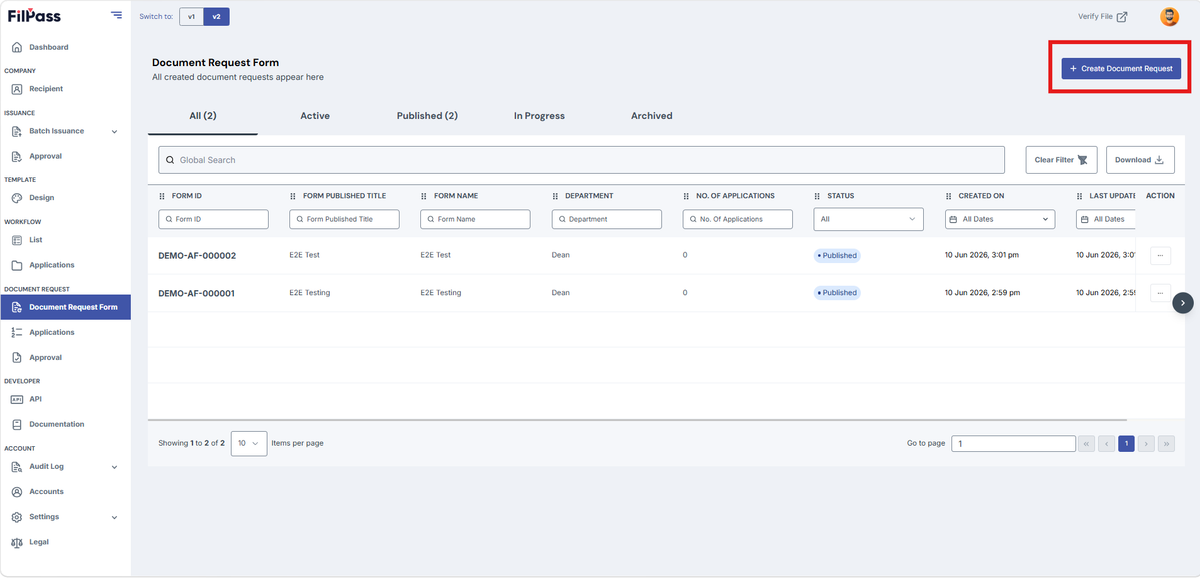
Task: Click the Form Name filter field
Action: tap(475, 219)
